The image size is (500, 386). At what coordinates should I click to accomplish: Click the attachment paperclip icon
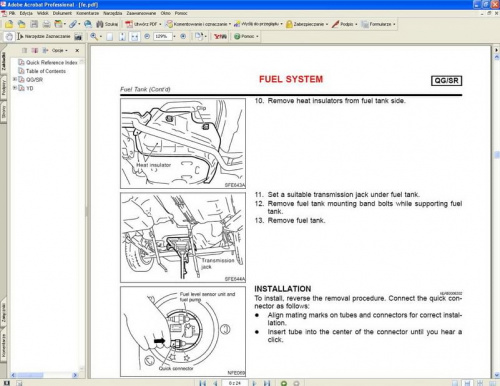pyautogui.click(x=73, y=24)
